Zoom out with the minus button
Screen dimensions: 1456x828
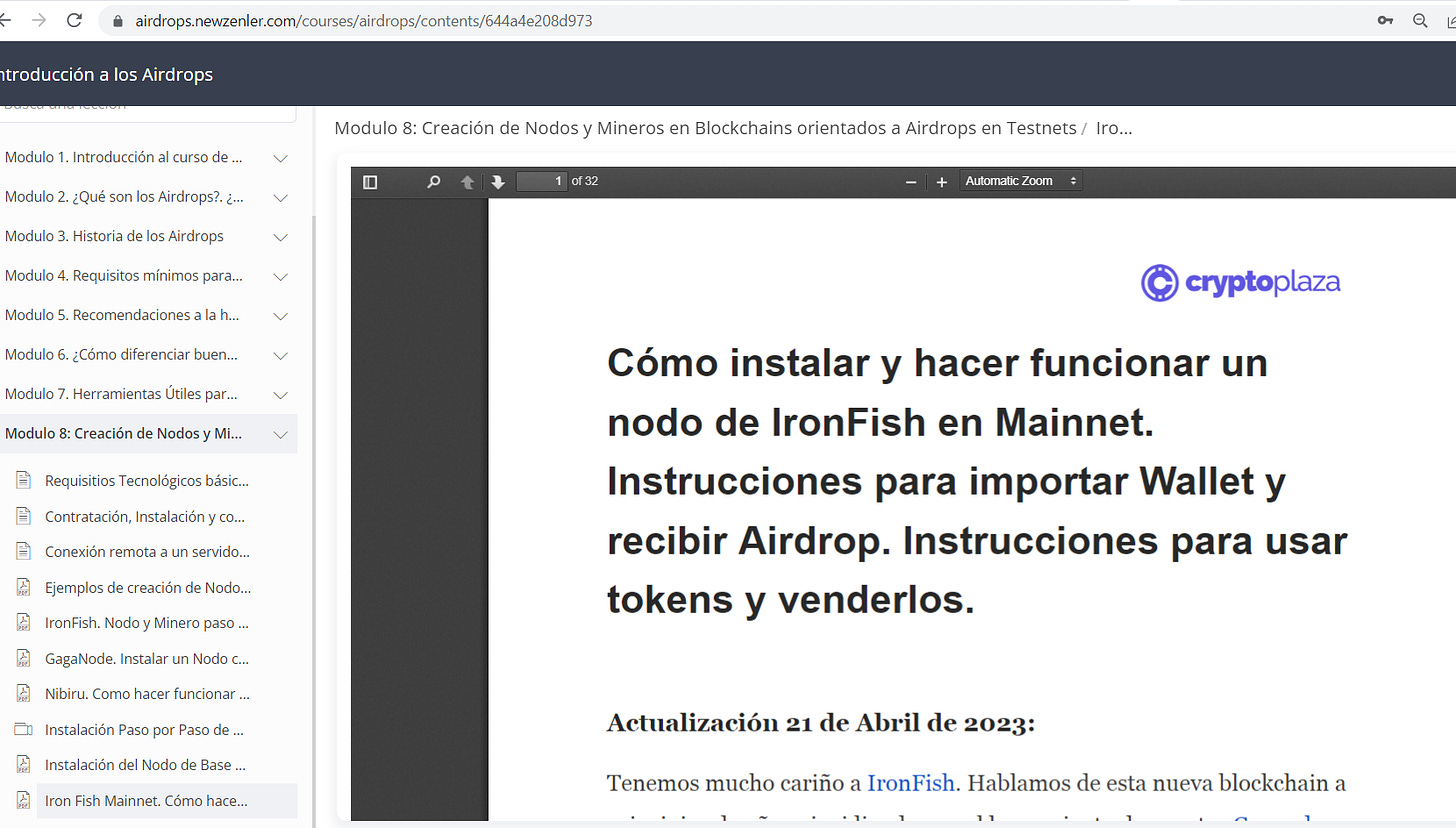pyautogui.click(x=911, y=182)
